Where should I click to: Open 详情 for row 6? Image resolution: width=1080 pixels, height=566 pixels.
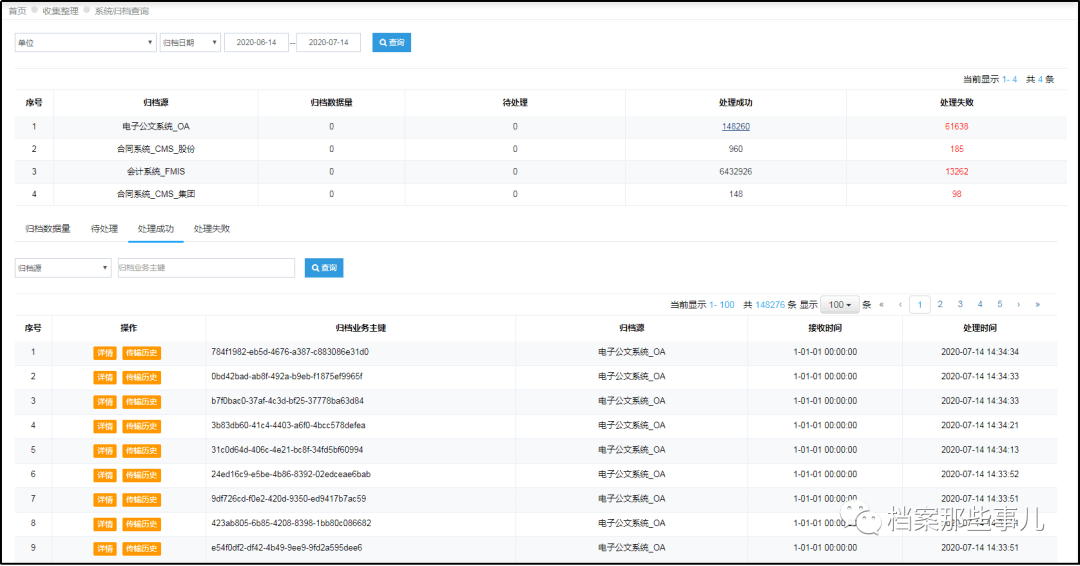pos(105,475)
